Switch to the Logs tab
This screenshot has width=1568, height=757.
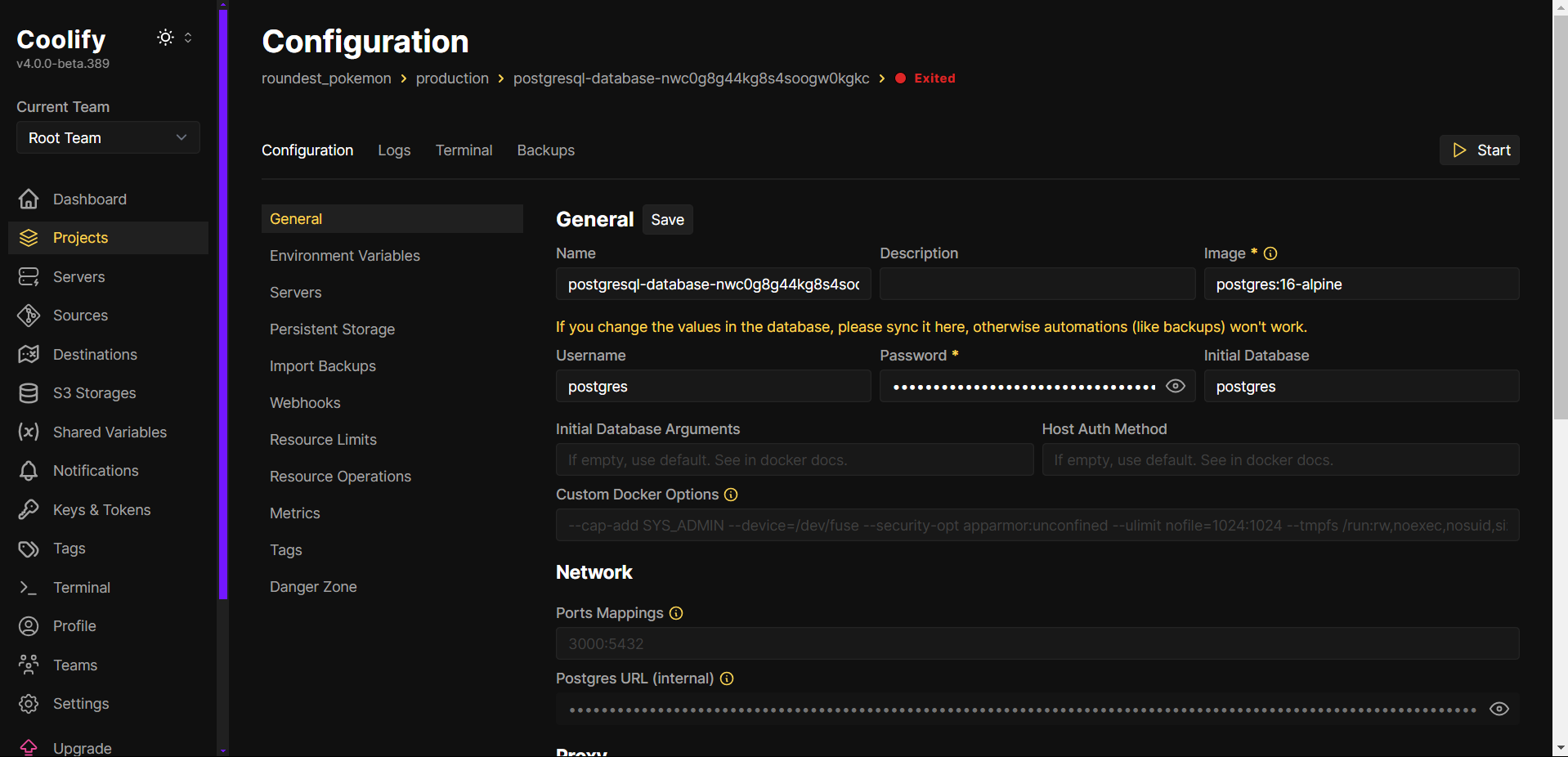coord(394,150)
